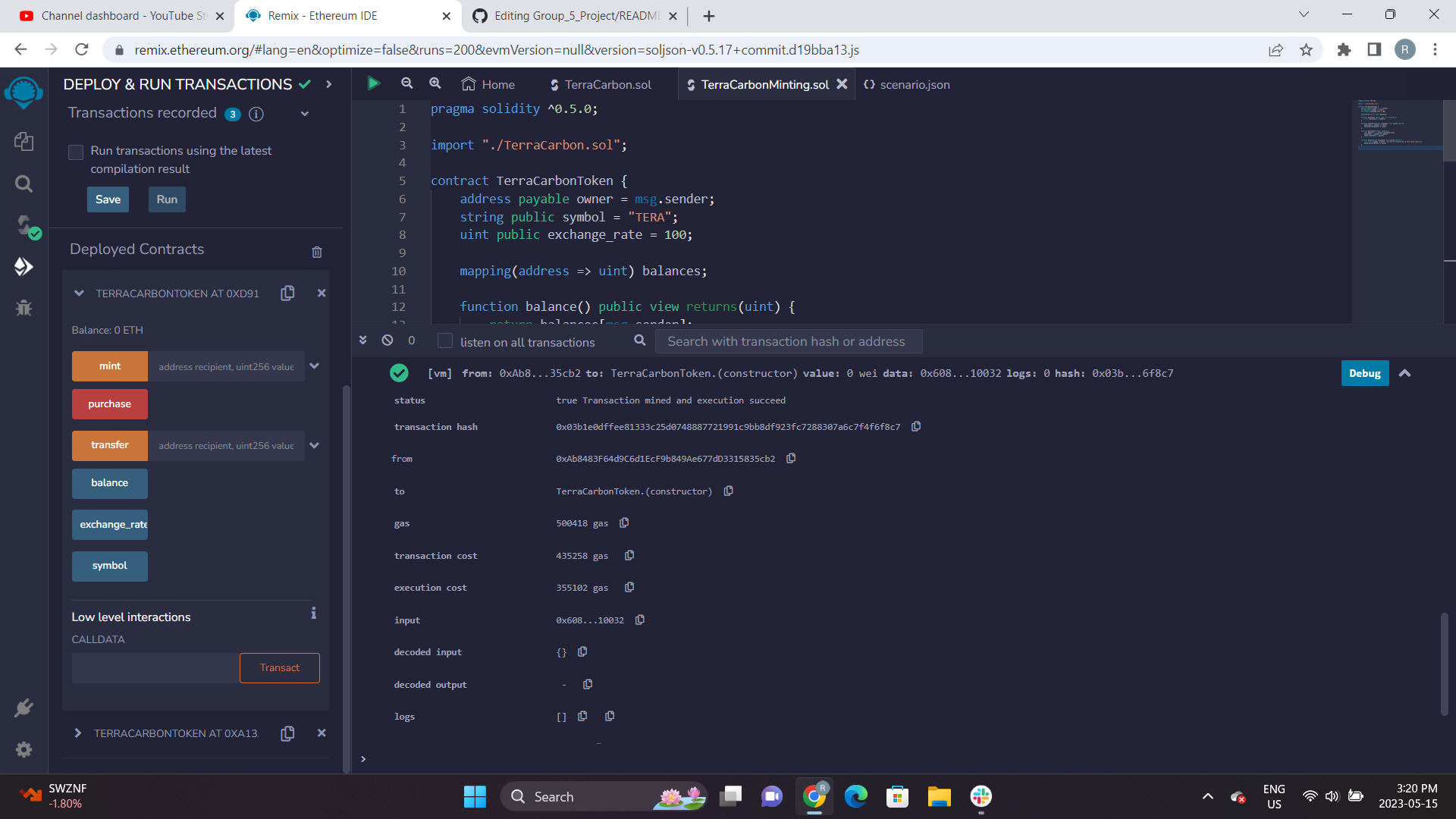Clear the console with the block icon
This screenshot has width=1456, height=819.
click(387, 340)
